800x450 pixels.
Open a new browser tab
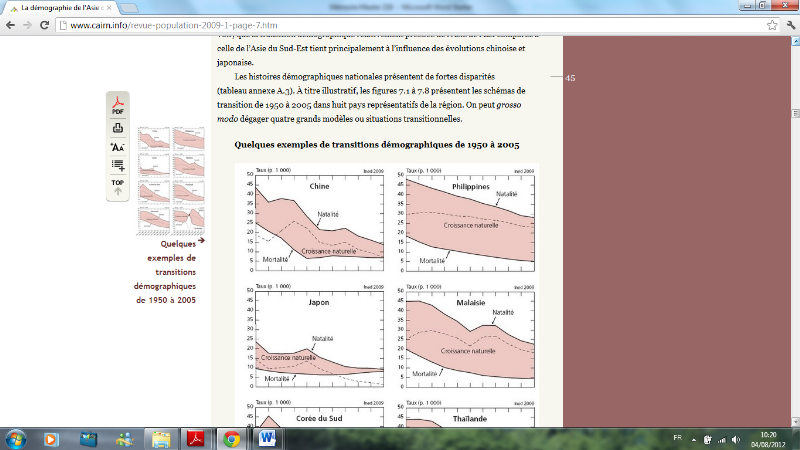[x=129, y=8]
